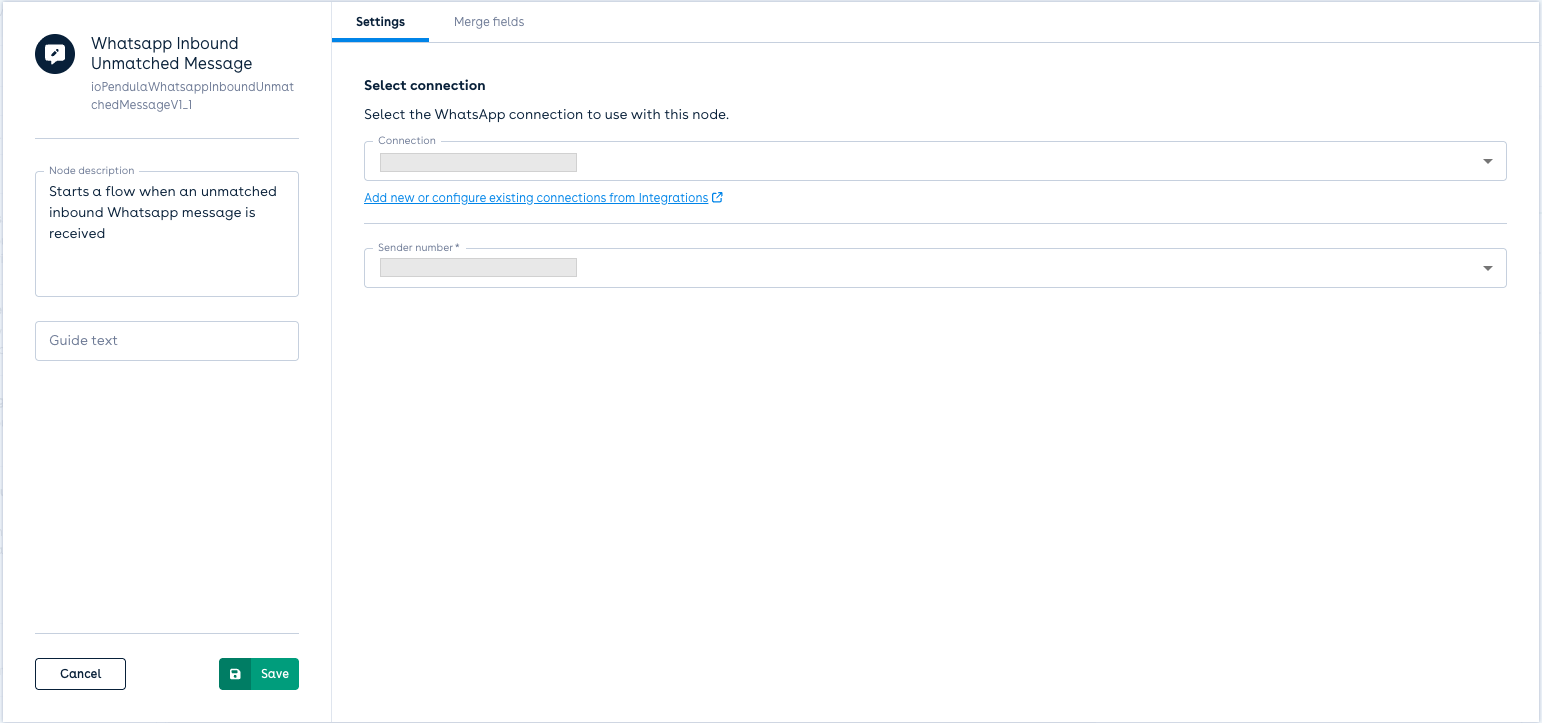The height and width of the screenshot is (723, 1542).
Task: Click the Select connection heading
Action: [424, 85]
